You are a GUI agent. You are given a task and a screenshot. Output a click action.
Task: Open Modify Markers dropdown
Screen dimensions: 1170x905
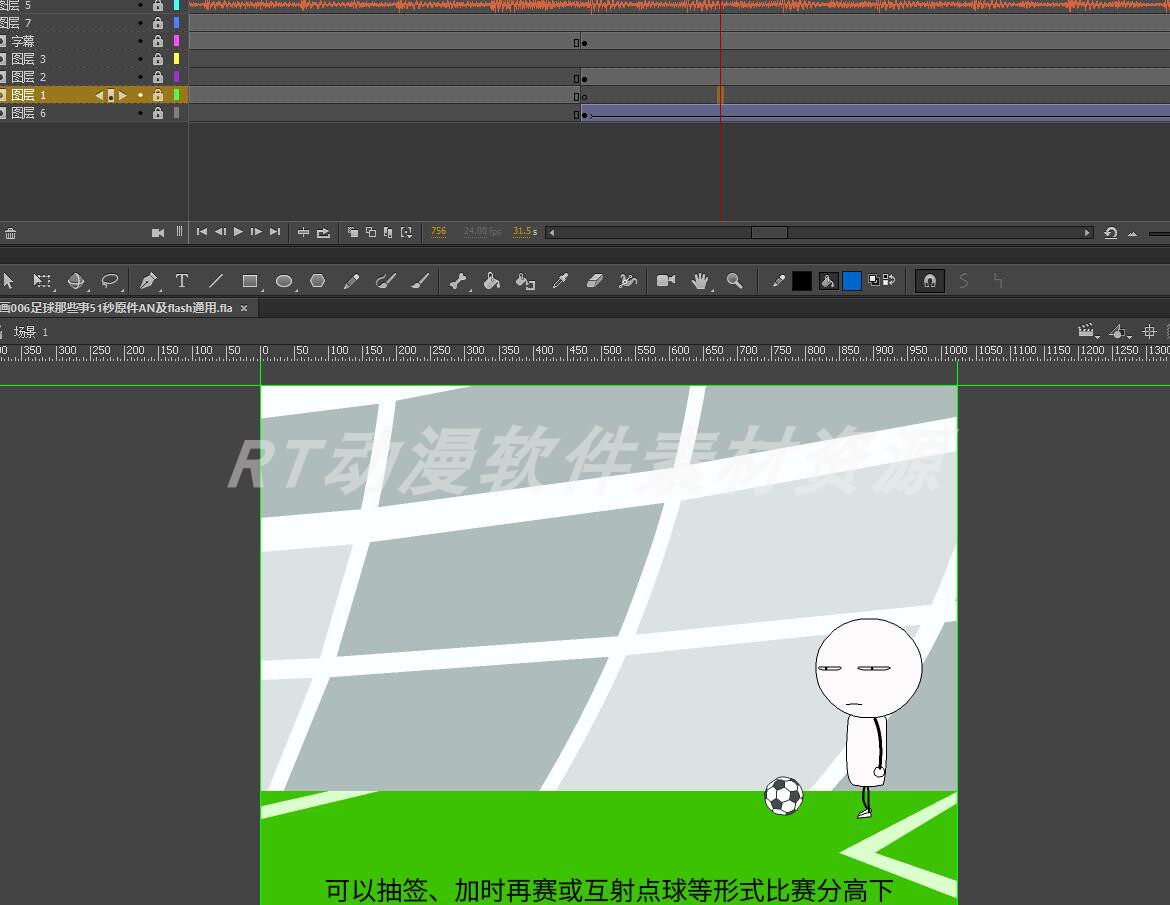click(407, 233)
